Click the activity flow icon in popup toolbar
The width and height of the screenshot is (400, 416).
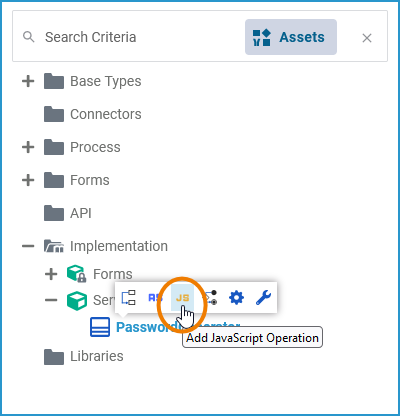pyautogui.click(x=211, y=298)
